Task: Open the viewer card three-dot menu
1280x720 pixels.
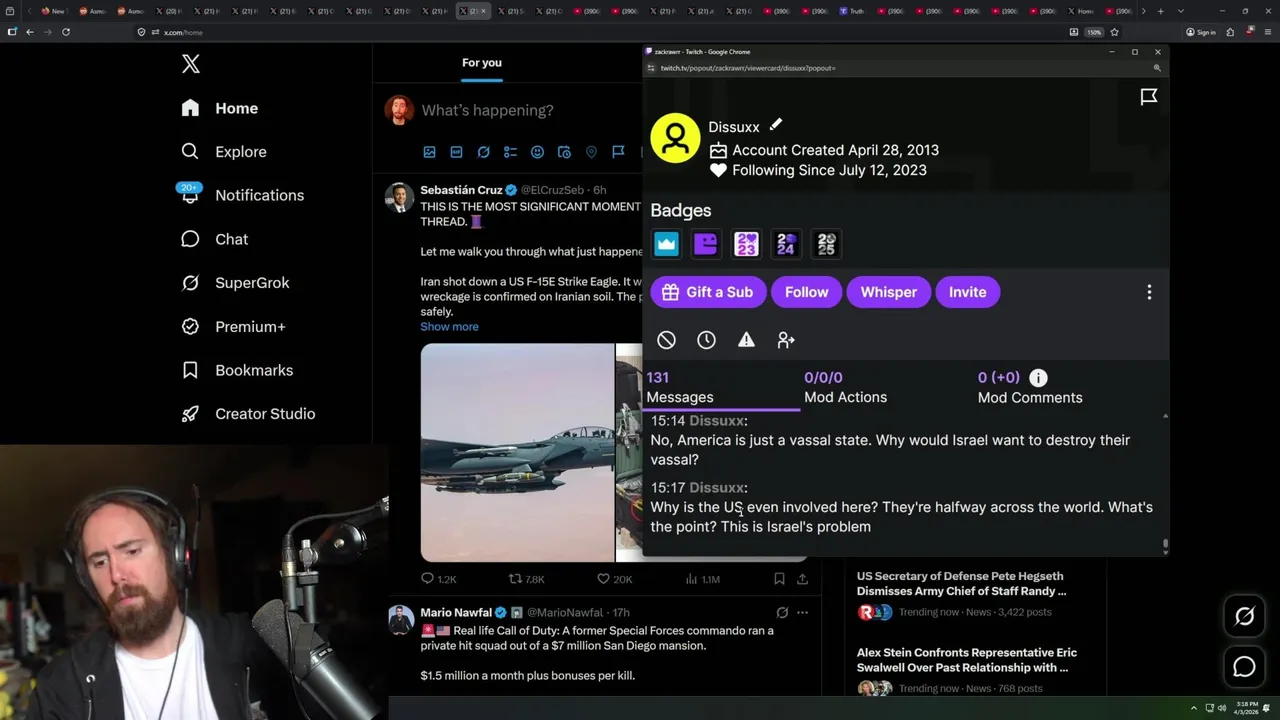Action: click(x=1149, y=292)
